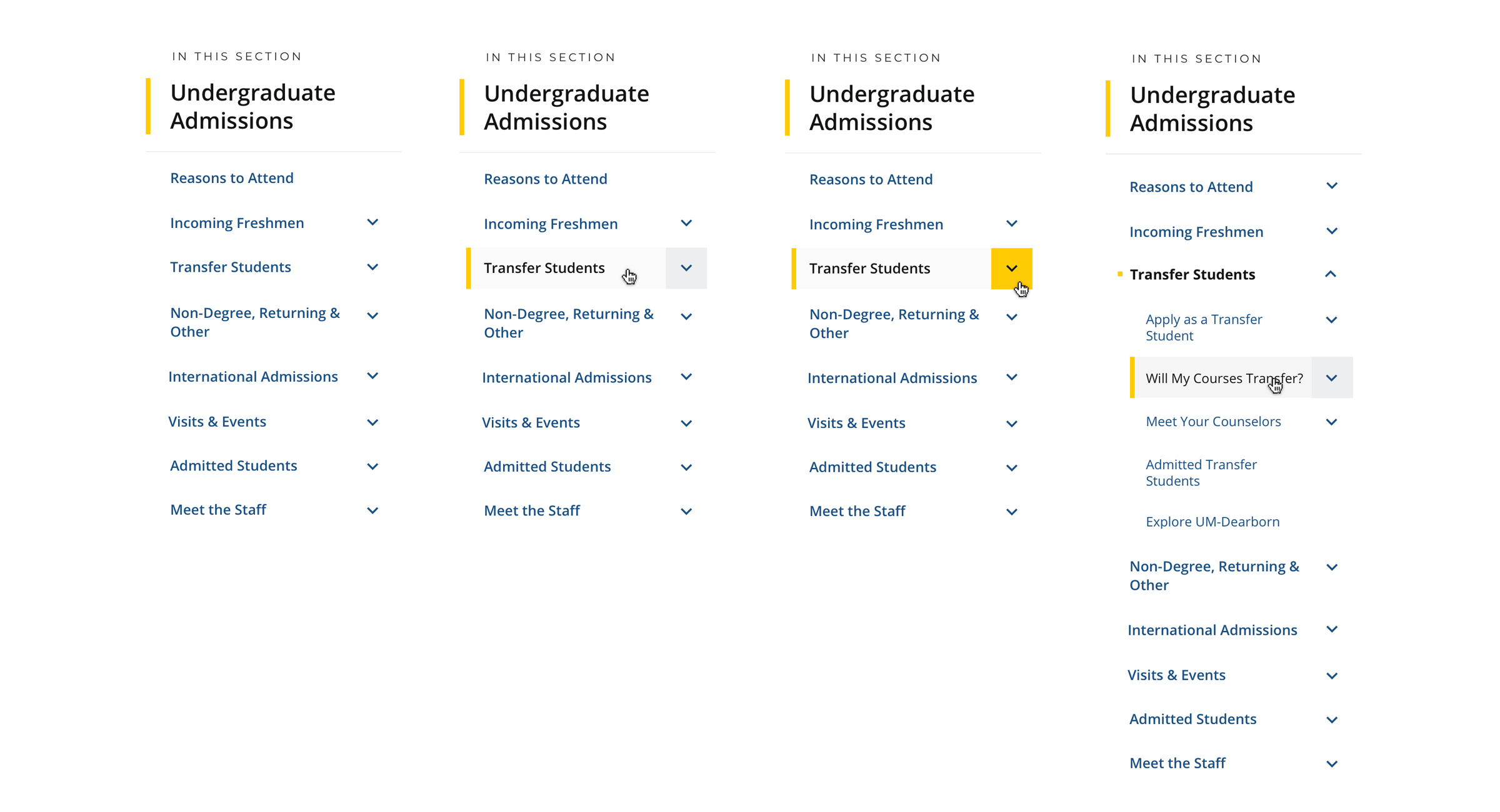Collapse the Transfer Students section in the fourth menu

coord(1332,274)
